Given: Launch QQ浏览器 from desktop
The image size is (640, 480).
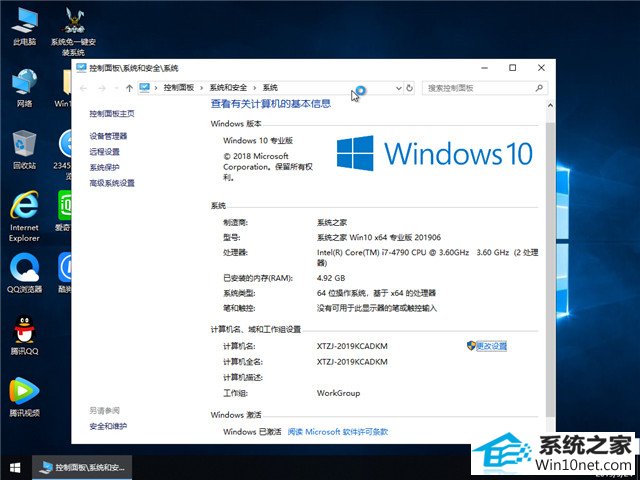Looking at the screenshot, I should point(24,273).
